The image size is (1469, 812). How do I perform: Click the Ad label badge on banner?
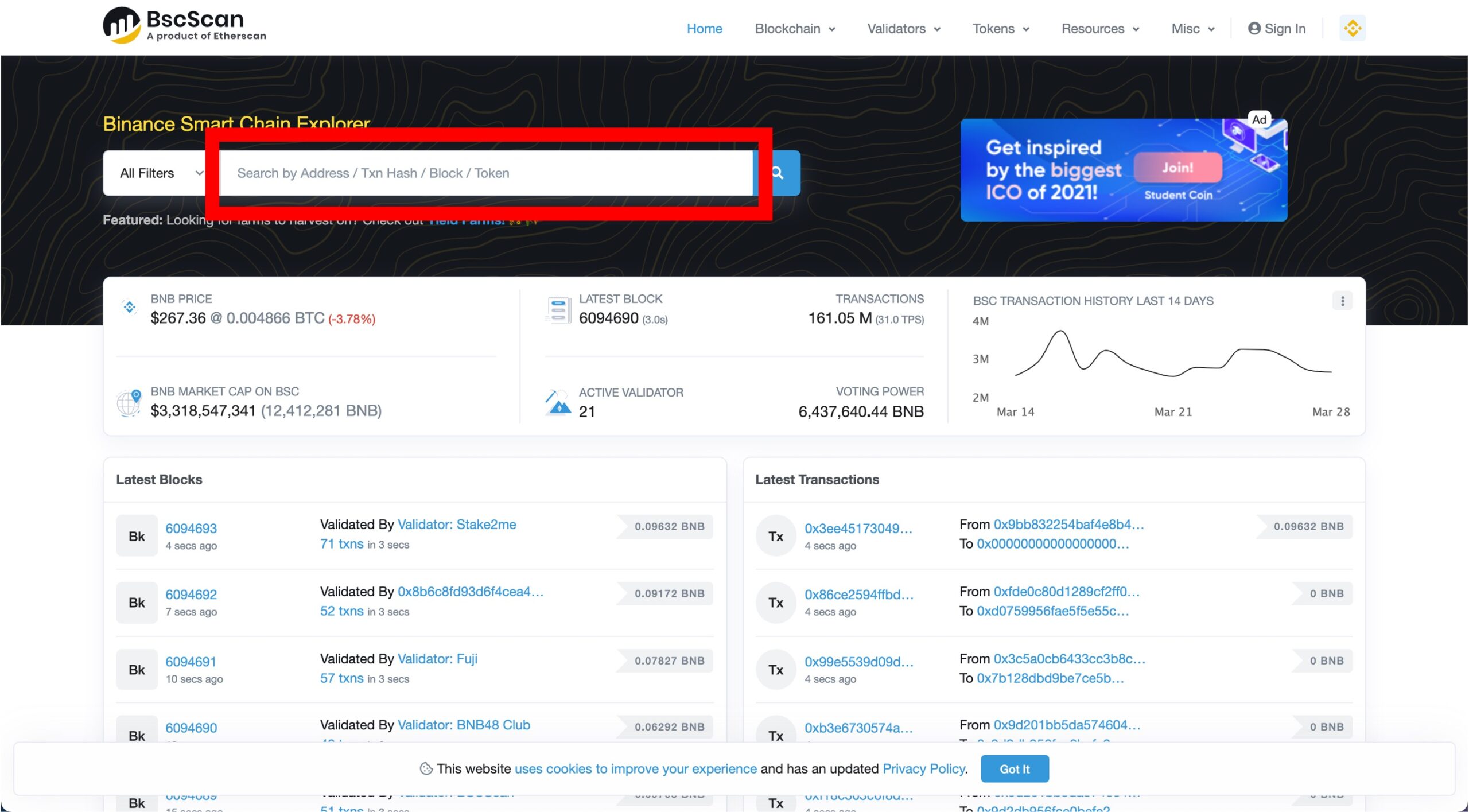pyautogui.click(x=1259, y=119)
